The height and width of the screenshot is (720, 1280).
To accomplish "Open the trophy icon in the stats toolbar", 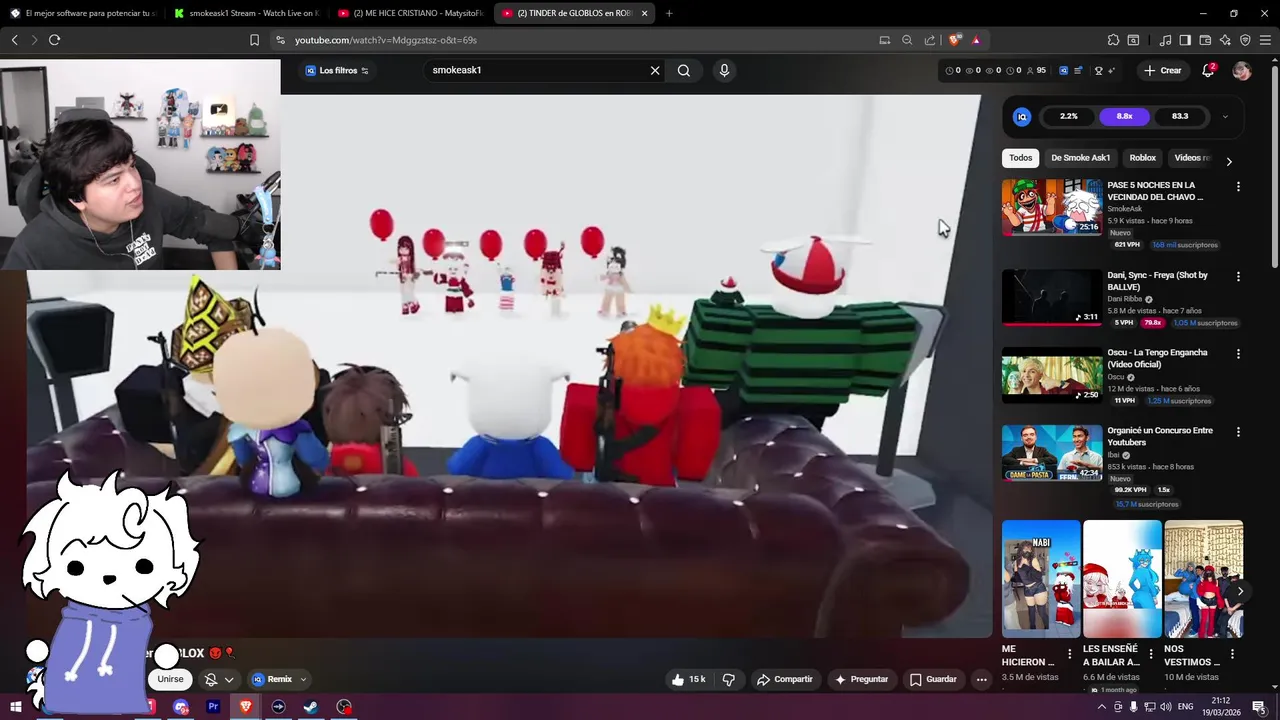I will tap(1099, 71).
